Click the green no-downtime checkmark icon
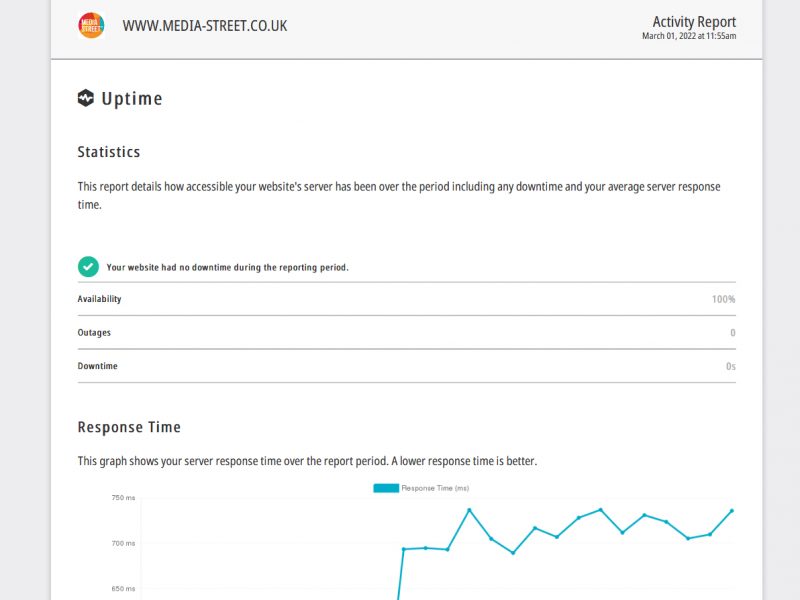The image size is (800, 600). point(88,267)
